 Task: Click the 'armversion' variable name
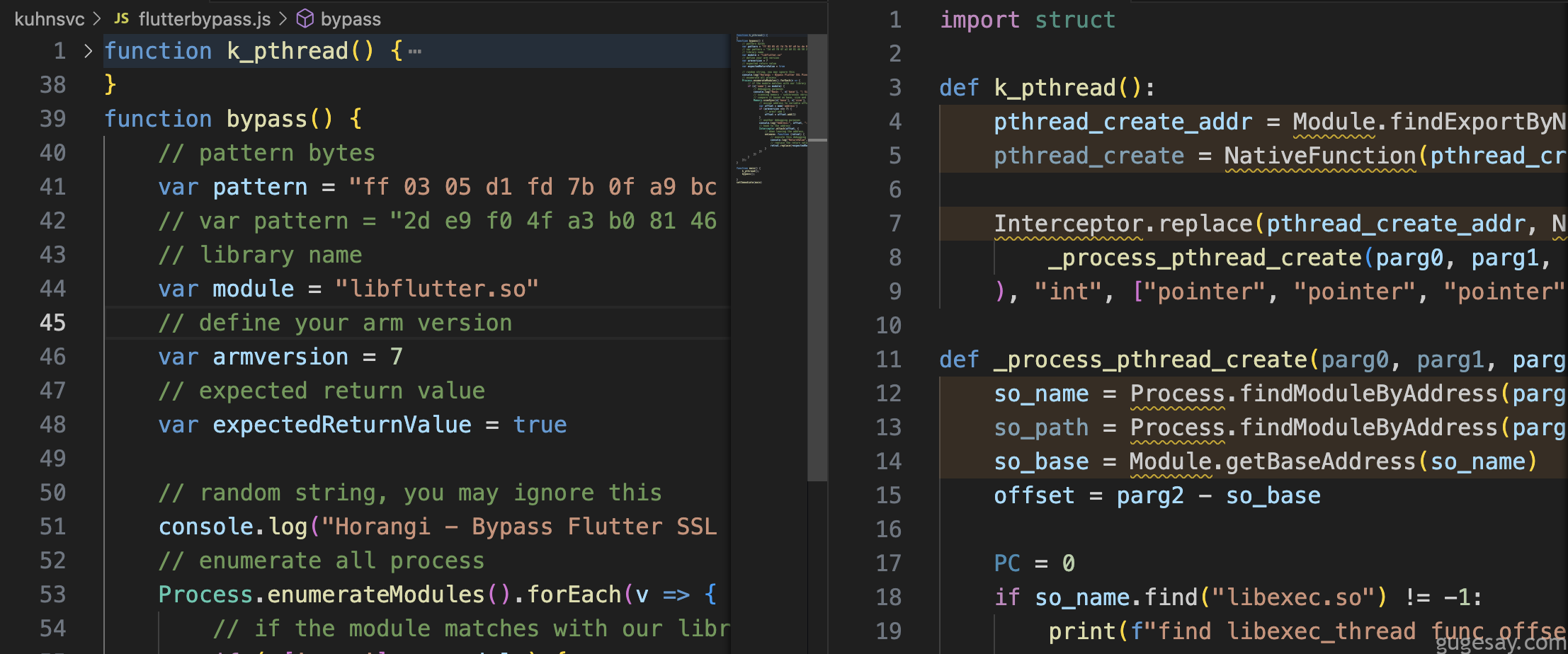pyautogui.click(x=280, y=357)
